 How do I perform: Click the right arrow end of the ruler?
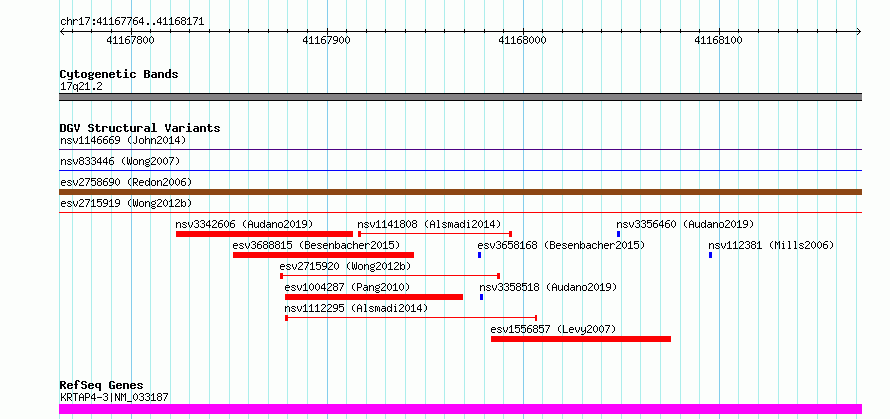click(x=859, y=31)
